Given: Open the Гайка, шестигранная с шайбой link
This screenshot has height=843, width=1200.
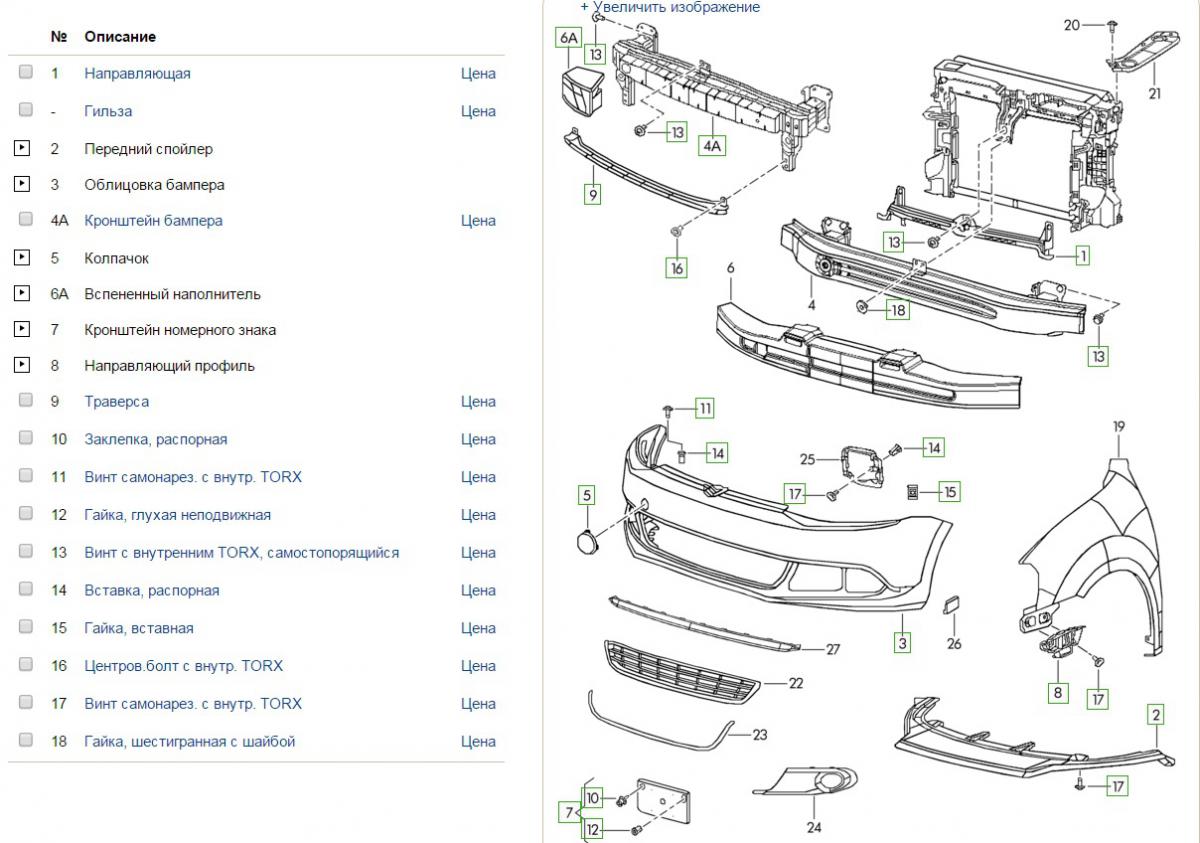Looking at the screenshot, I should pyautogui.click(x=190, y=741).
